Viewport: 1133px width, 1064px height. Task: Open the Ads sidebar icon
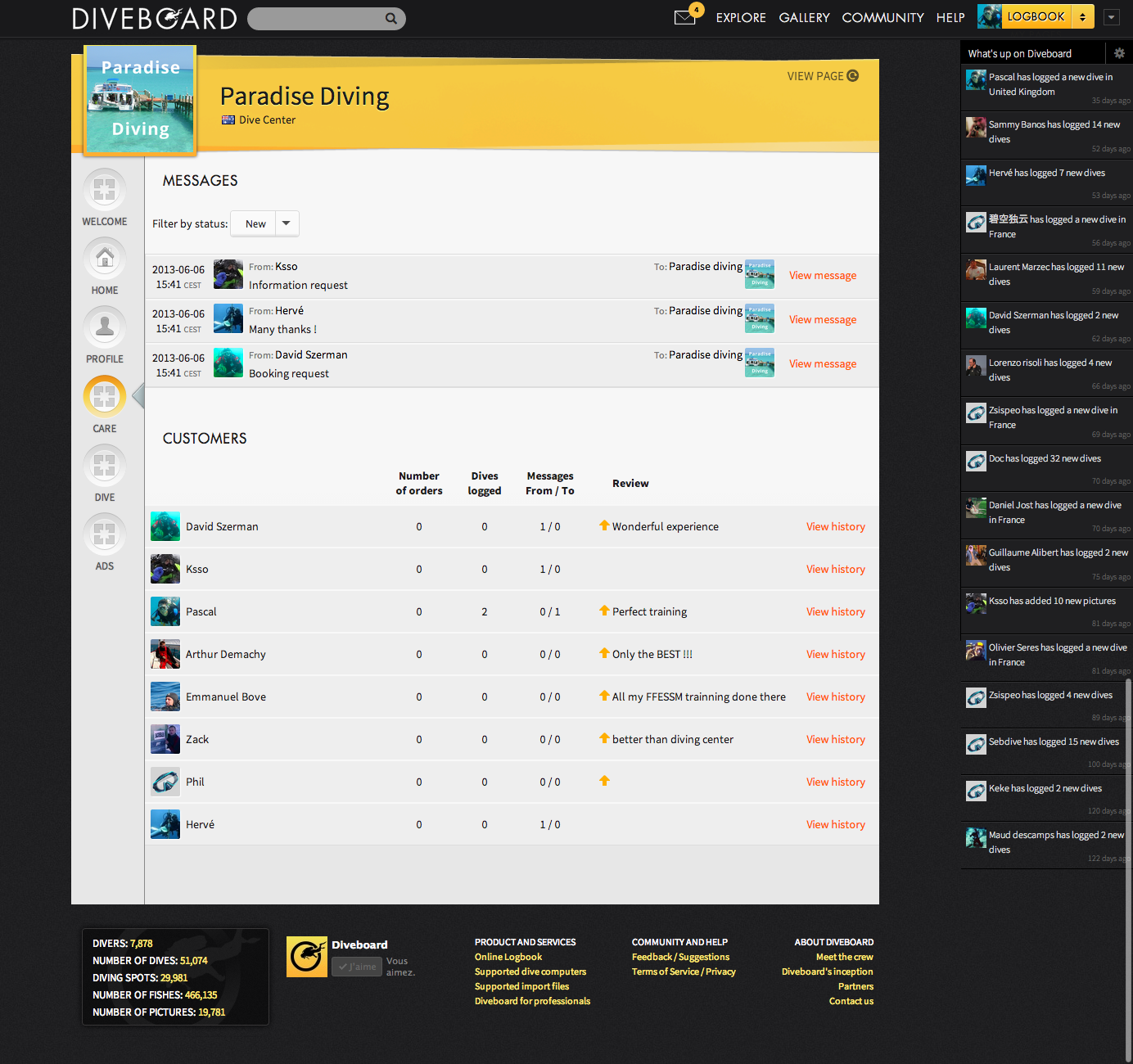[104, 534]
